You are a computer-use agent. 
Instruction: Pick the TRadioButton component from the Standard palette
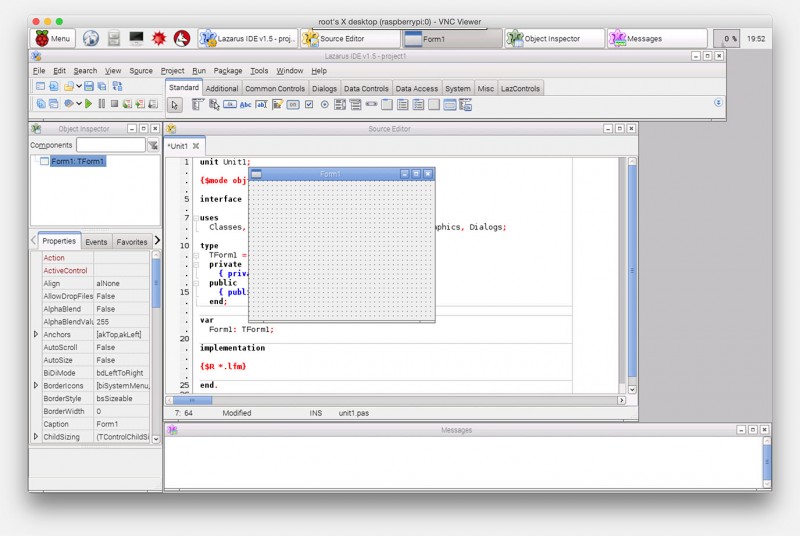[325, 104]
